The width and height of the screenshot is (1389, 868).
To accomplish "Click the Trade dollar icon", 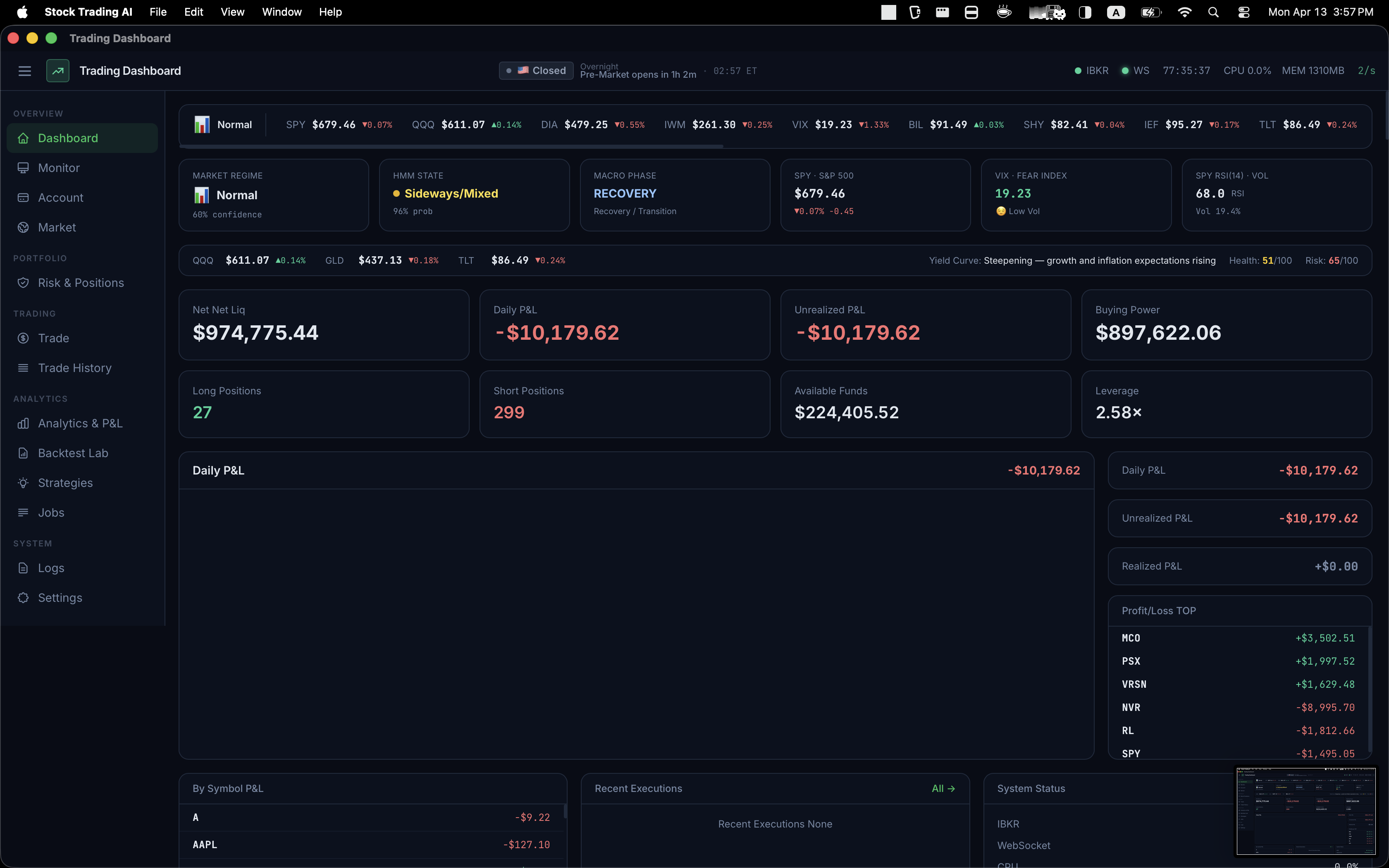I will tap(23, 338).
